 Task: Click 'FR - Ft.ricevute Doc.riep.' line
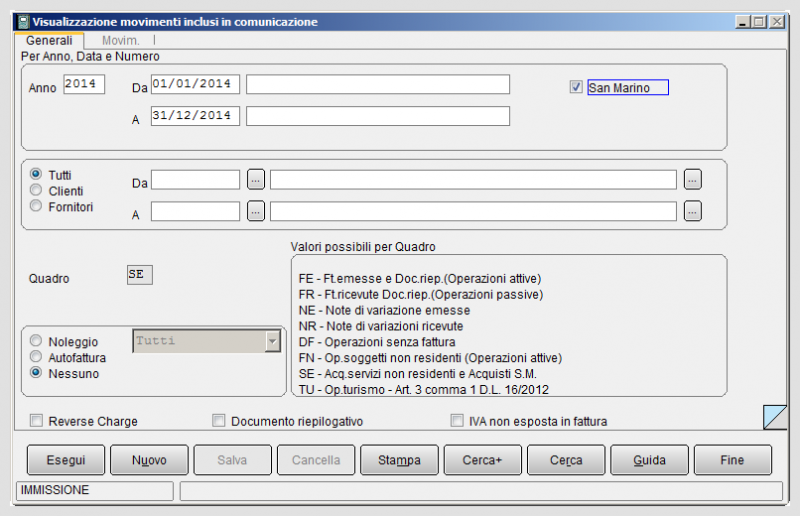pyautogui.click(x=421, y=294)
